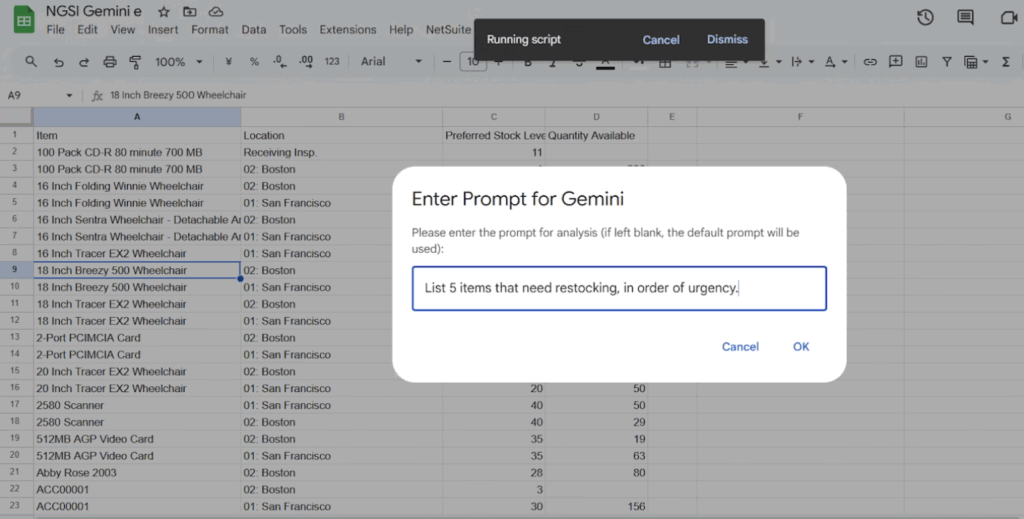Image resolution: width=1024 pixels, height=519 pixels.
Task: Open the Insert menu
Action: coord(163,29)
